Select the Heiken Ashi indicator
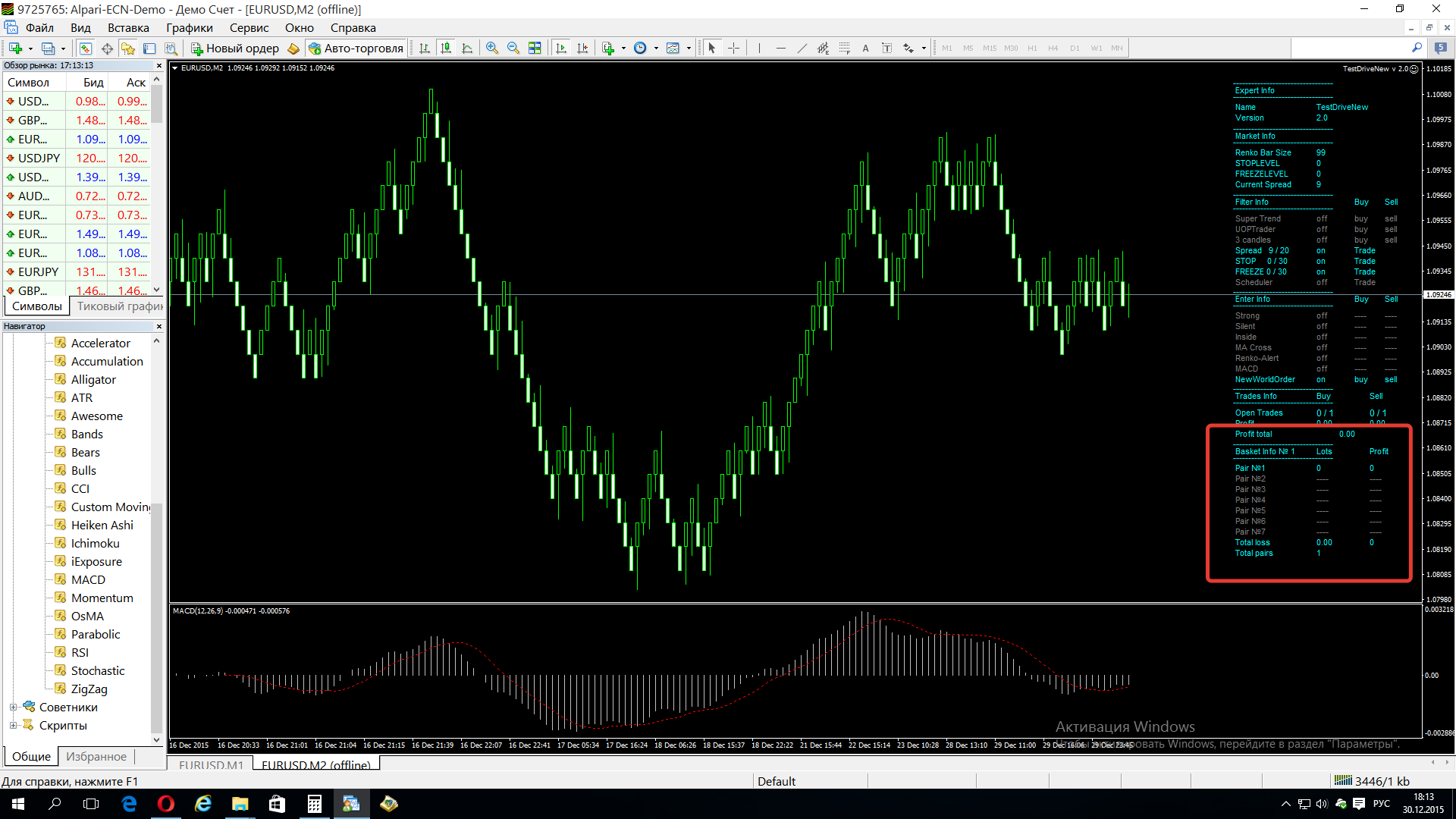The width and height of the screenshot is (1456, 819). coord(102,526)
